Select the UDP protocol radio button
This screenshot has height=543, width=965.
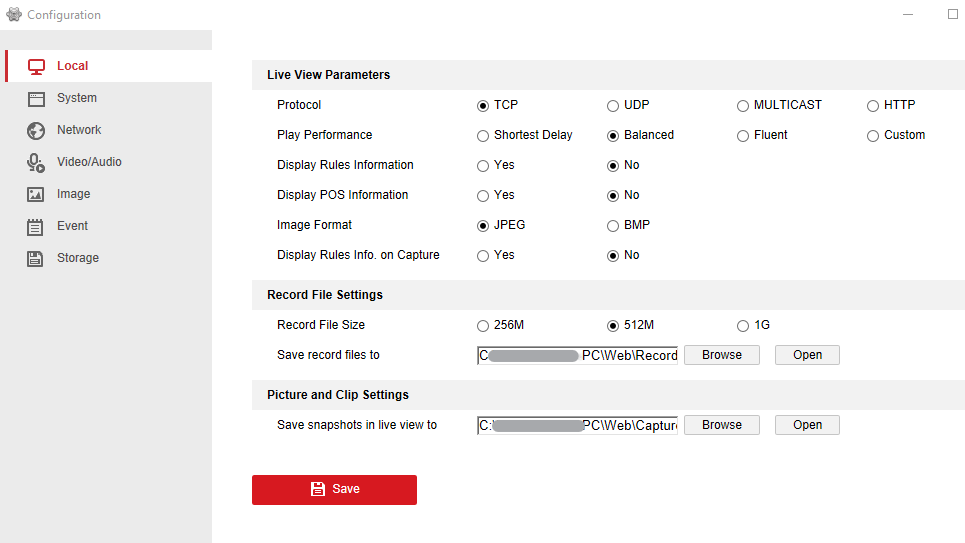point(613,105)
